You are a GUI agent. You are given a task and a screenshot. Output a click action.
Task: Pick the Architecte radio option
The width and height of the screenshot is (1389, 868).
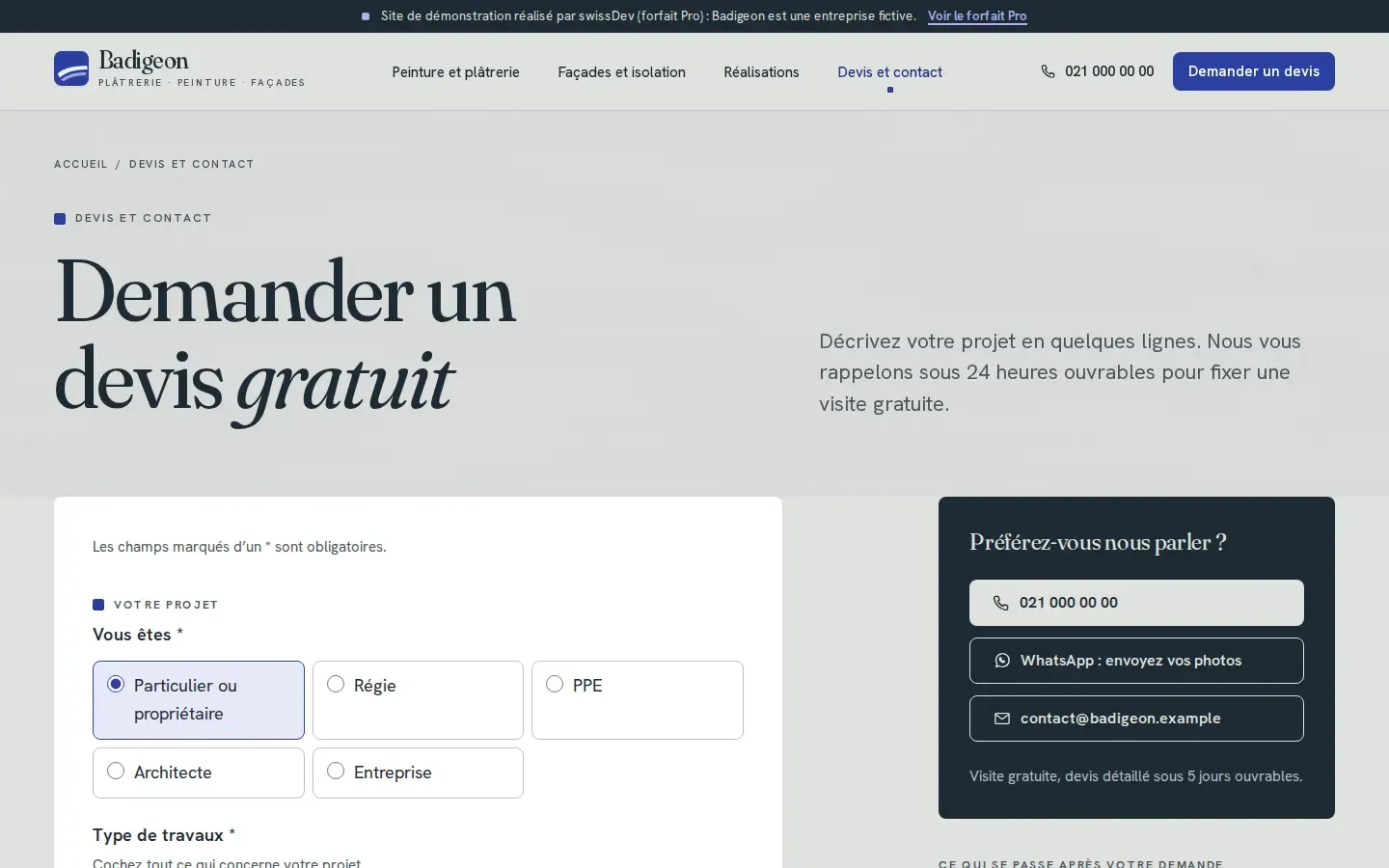[x=116, y=771]
